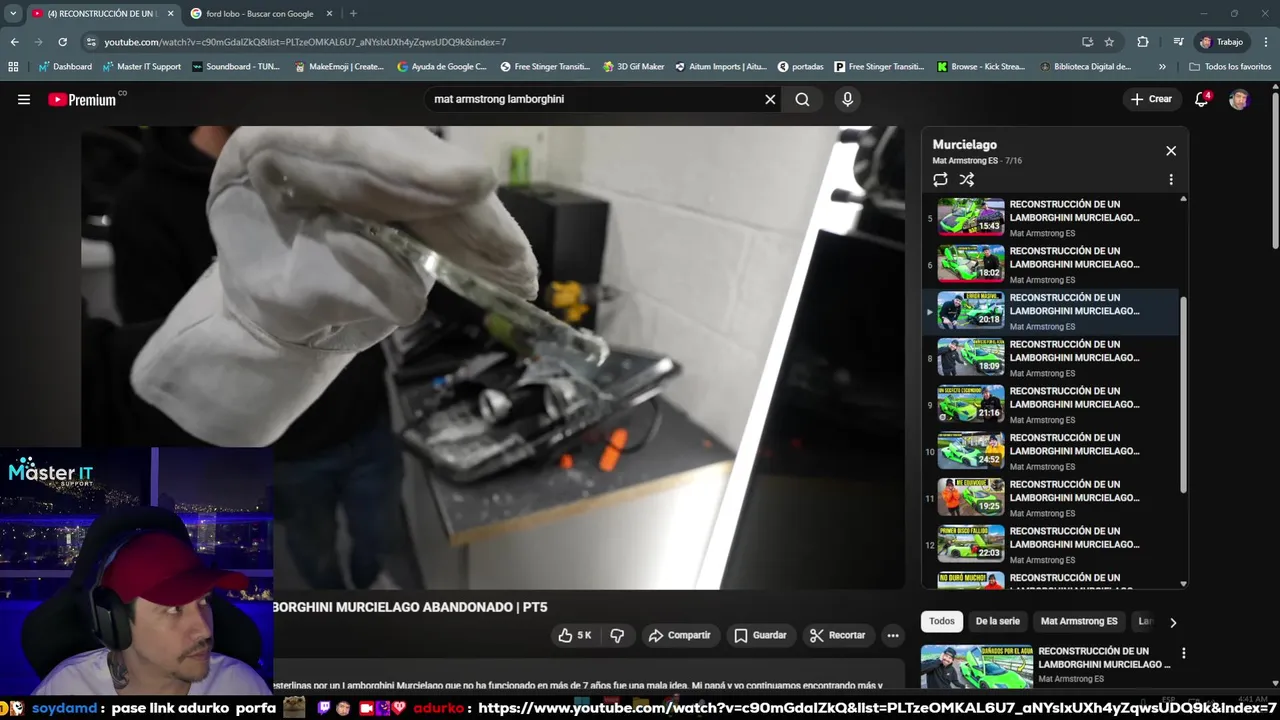Go back in browser history
The width and height of the screenshot is (1280, 720).
14,42
